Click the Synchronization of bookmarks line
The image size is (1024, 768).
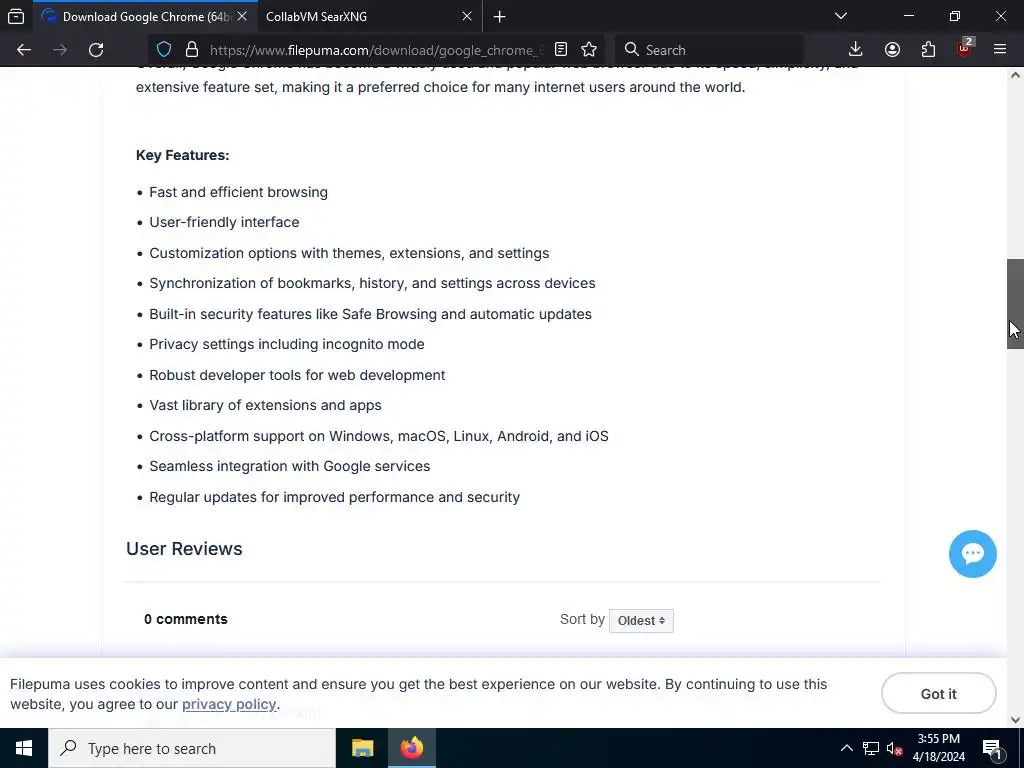tap(372, 283)
